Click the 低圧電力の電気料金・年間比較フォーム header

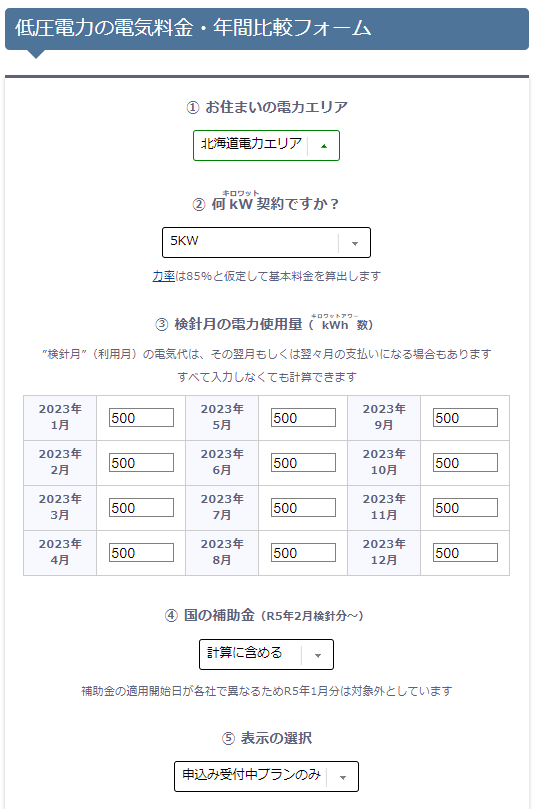pos(193,28)
